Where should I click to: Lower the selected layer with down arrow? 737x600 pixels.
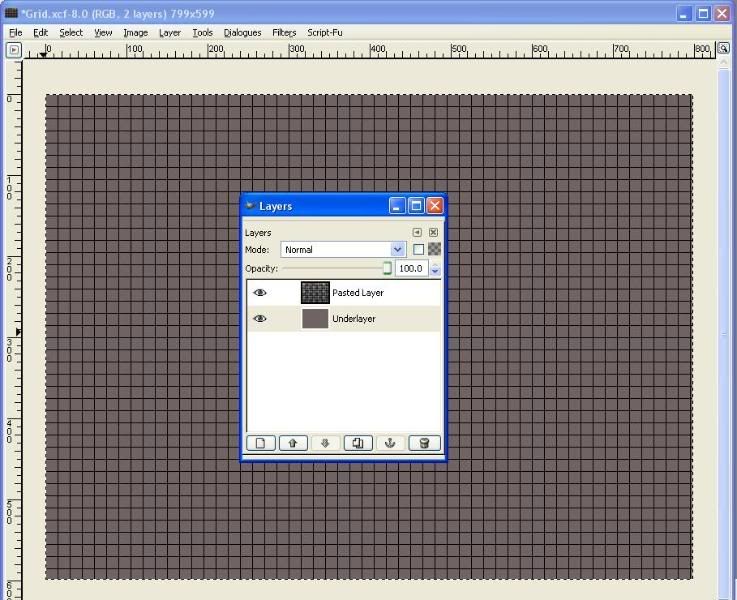pos(325,443)
